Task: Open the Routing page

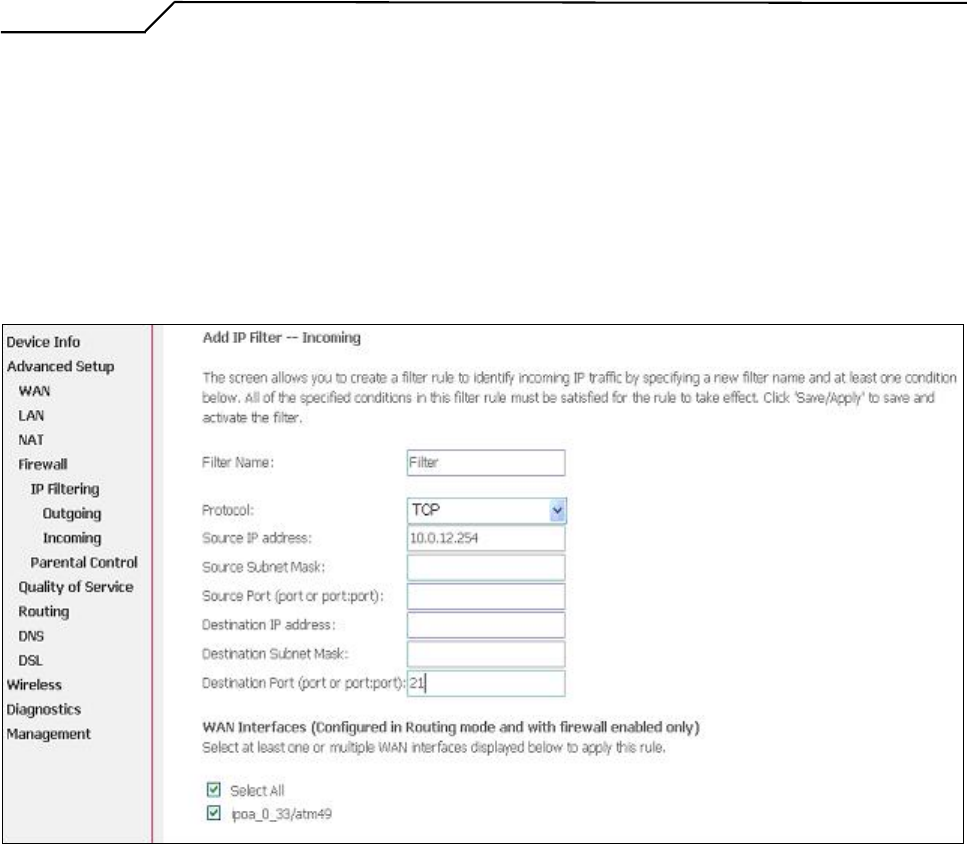Action: point(44,612)
